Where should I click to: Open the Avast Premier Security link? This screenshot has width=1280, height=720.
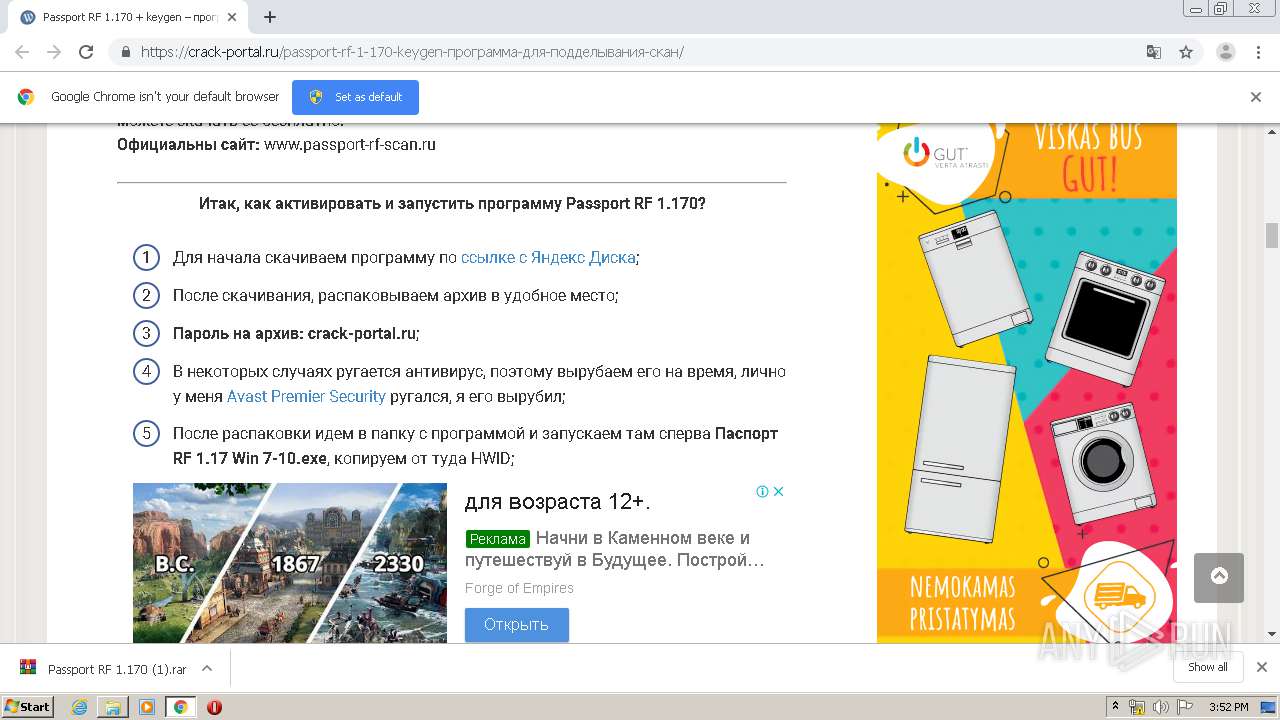coord(306,396)
